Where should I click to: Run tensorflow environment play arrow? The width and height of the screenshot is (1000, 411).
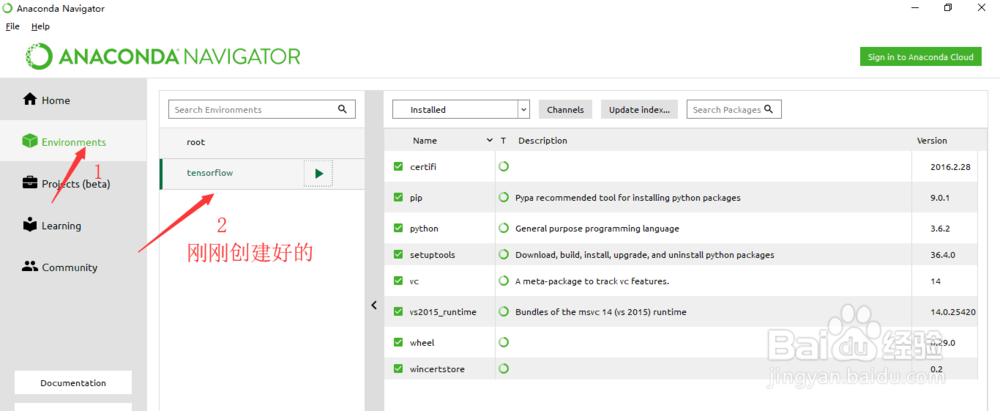click(x=319, y=173)
